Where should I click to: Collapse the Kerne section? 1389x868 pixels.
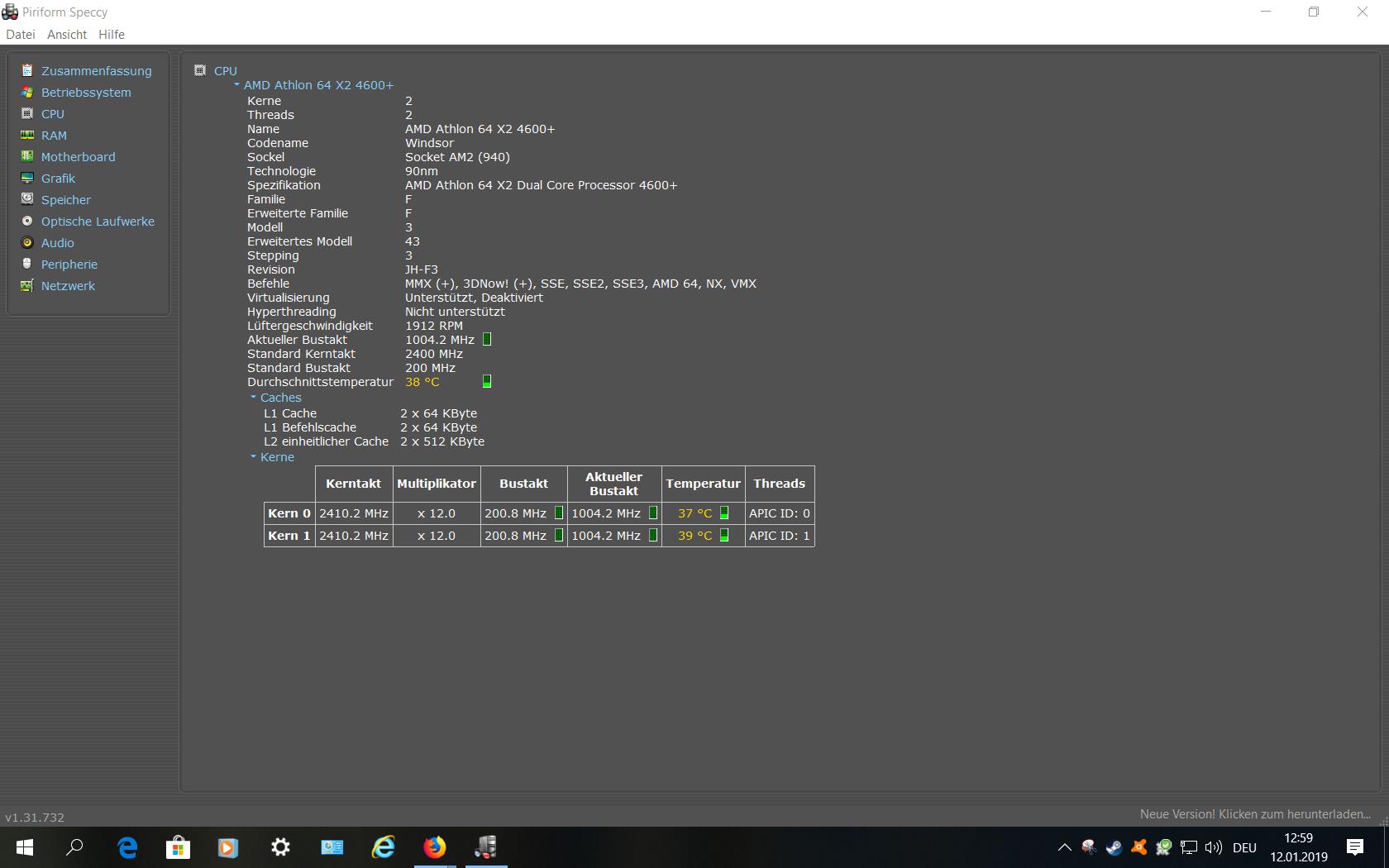coord(253,456)
